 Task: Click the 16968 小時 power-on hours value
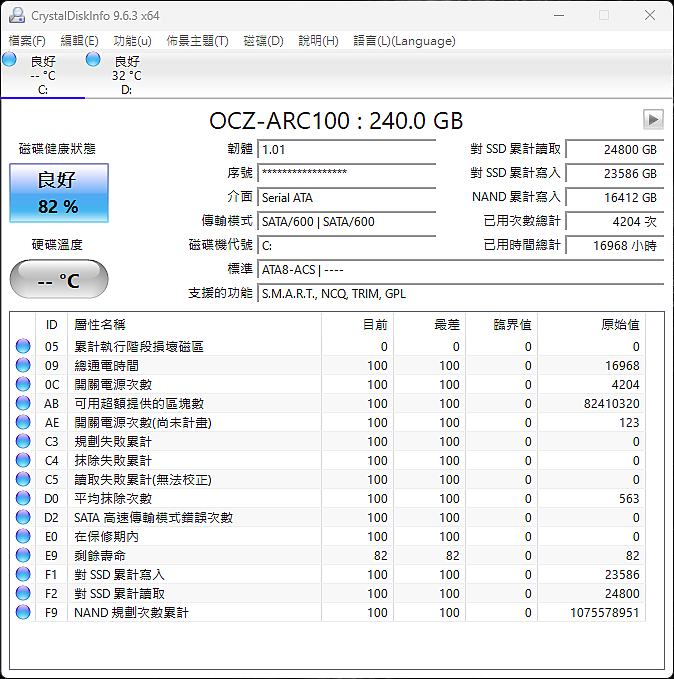[615, 246]
